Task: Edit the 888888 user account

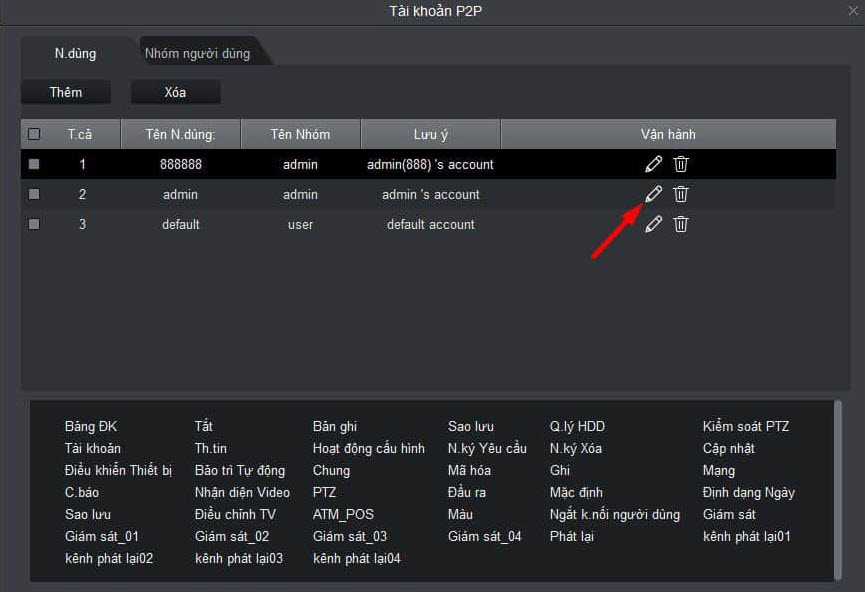Action: pos(653,164)
